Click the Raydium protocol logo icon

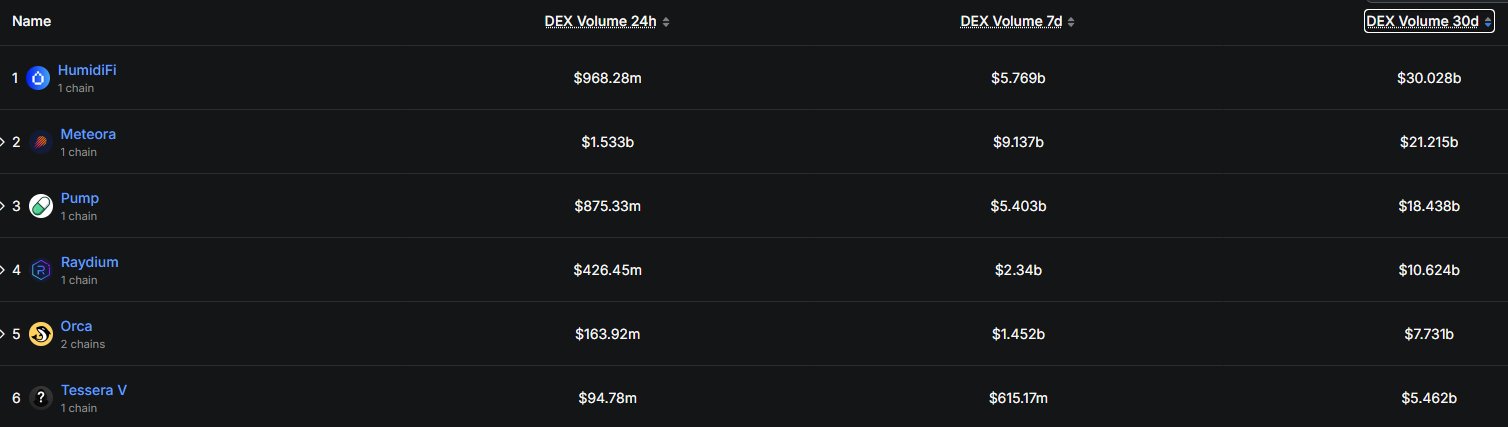41,270
